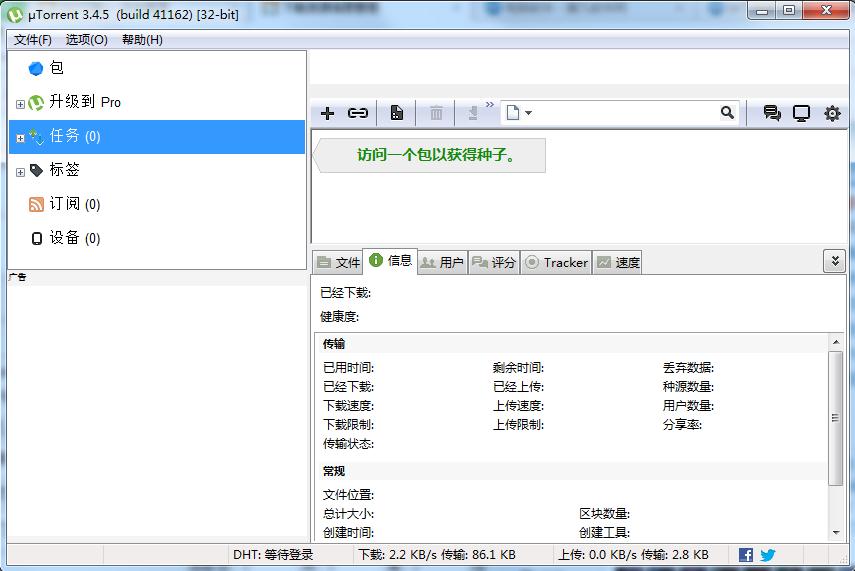855x571 pixels.
Task: Click the device icon beside 设备
Action: coord(37,238)
